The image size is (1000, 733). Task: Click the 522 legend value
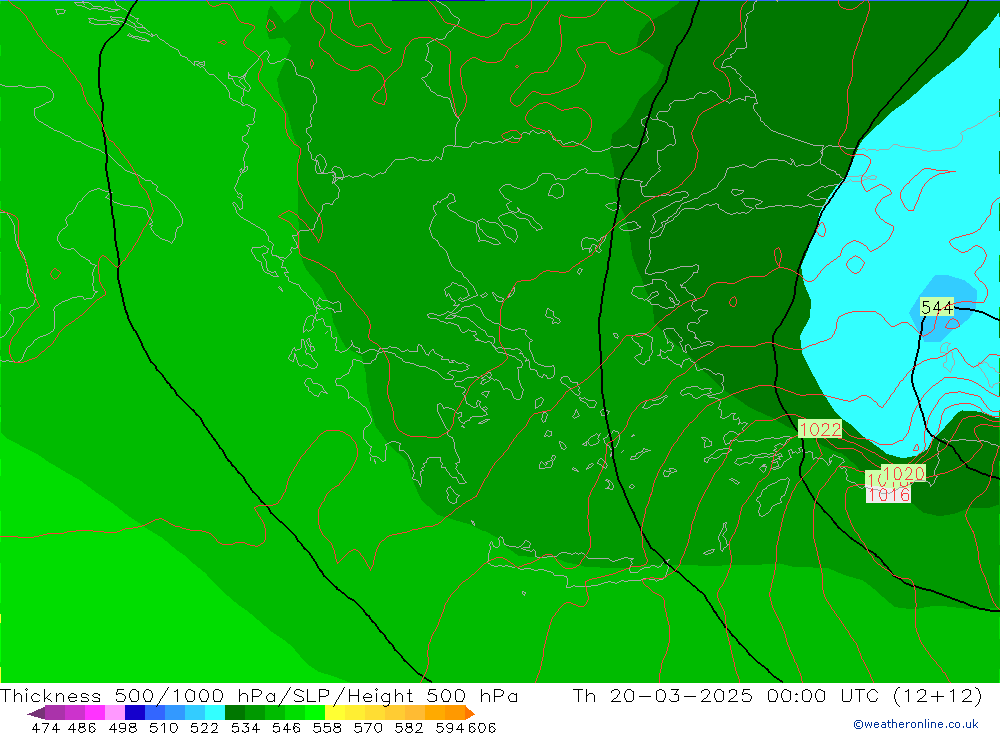tap(204, 728)
